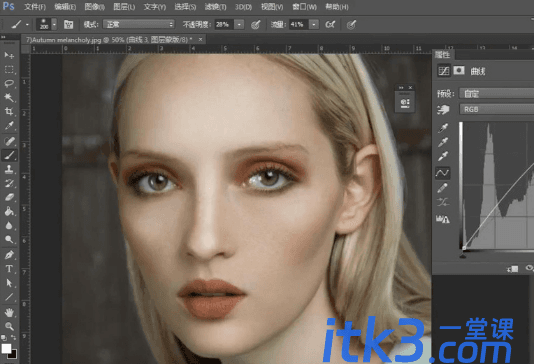Click the foreground color swatch
This screenshot has height=364, width=534.
tap(6, 348)
